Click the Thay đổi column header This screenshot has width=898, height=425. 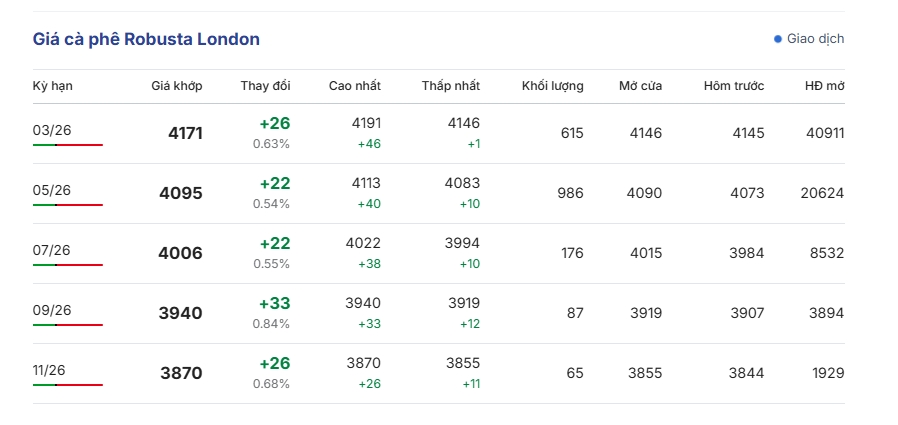tap(265, 86)
